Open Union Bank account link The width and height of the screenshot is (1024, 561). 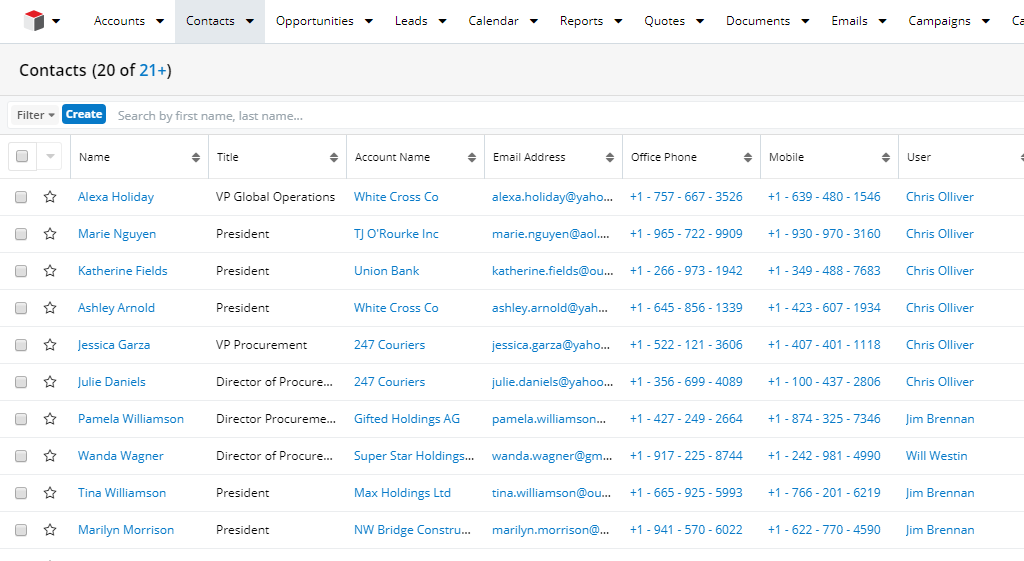tap(386, 271)
